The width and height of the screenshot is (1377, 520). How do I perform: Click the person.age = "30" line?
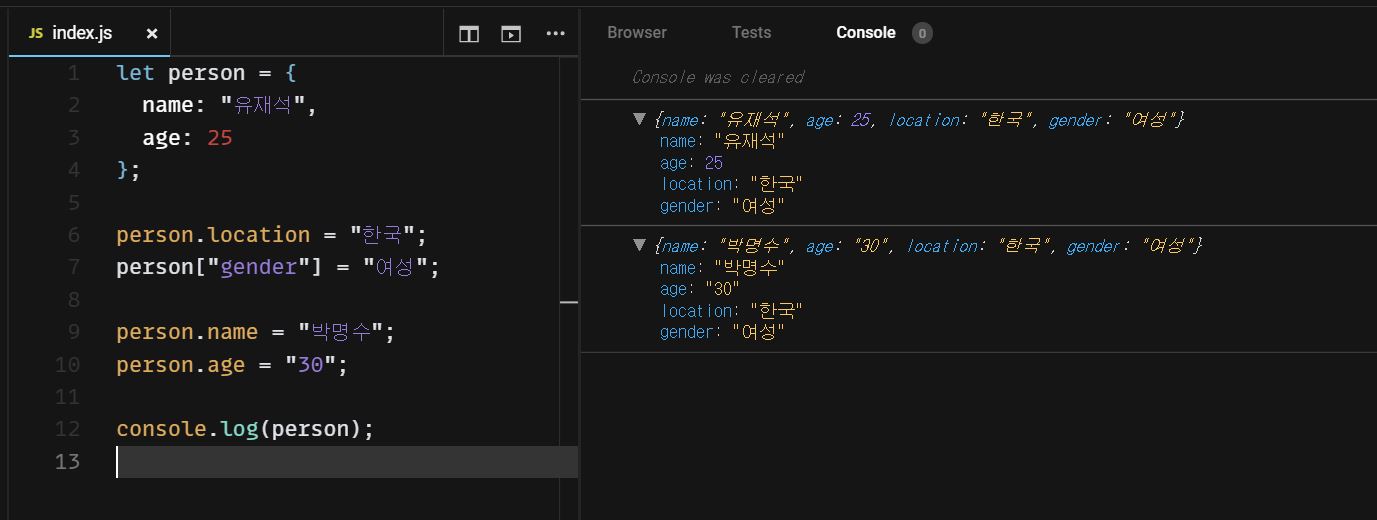point(232,365)
